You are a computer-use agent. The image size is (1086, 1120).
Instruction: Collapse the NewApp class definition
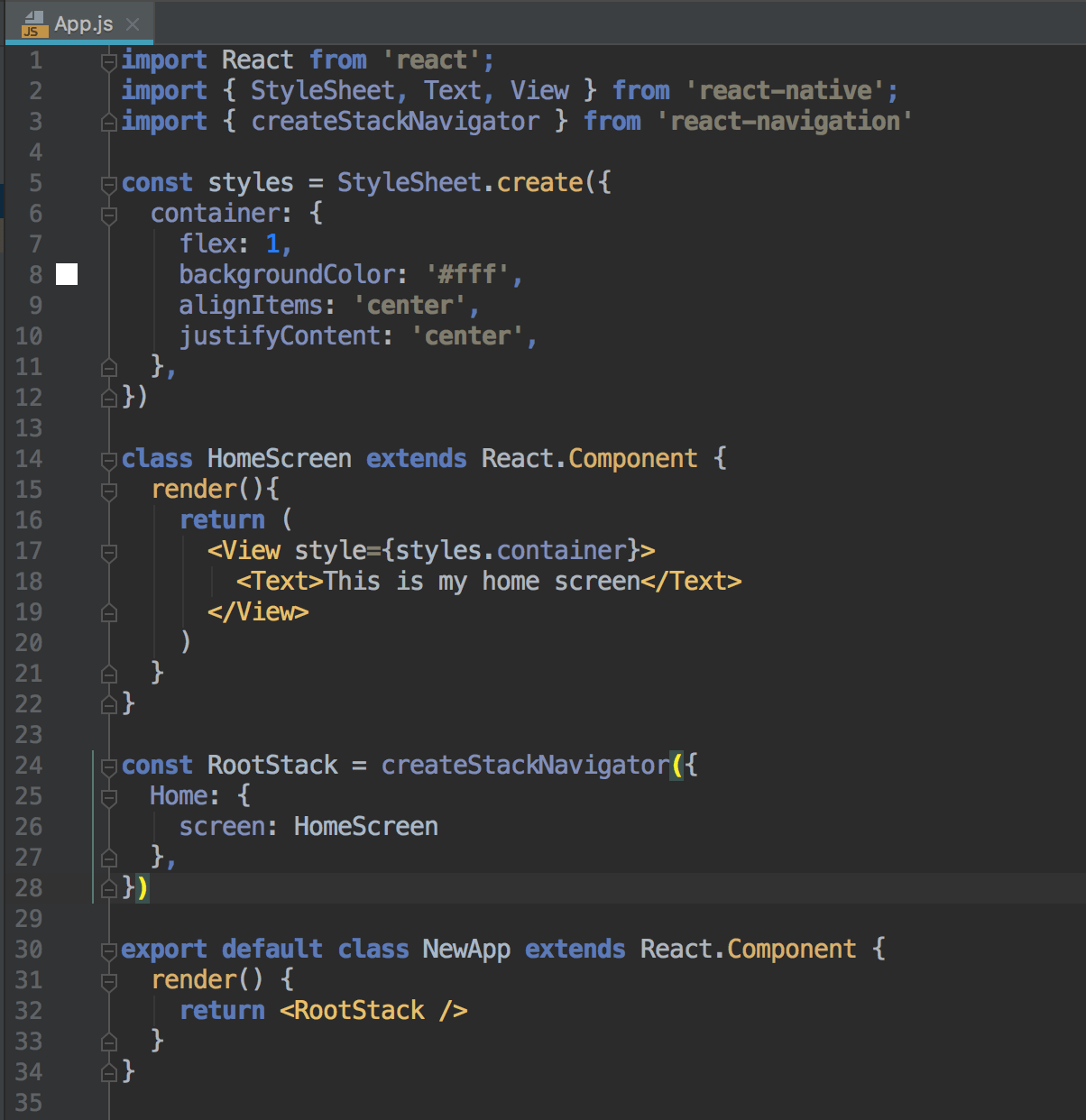point(108,949)
